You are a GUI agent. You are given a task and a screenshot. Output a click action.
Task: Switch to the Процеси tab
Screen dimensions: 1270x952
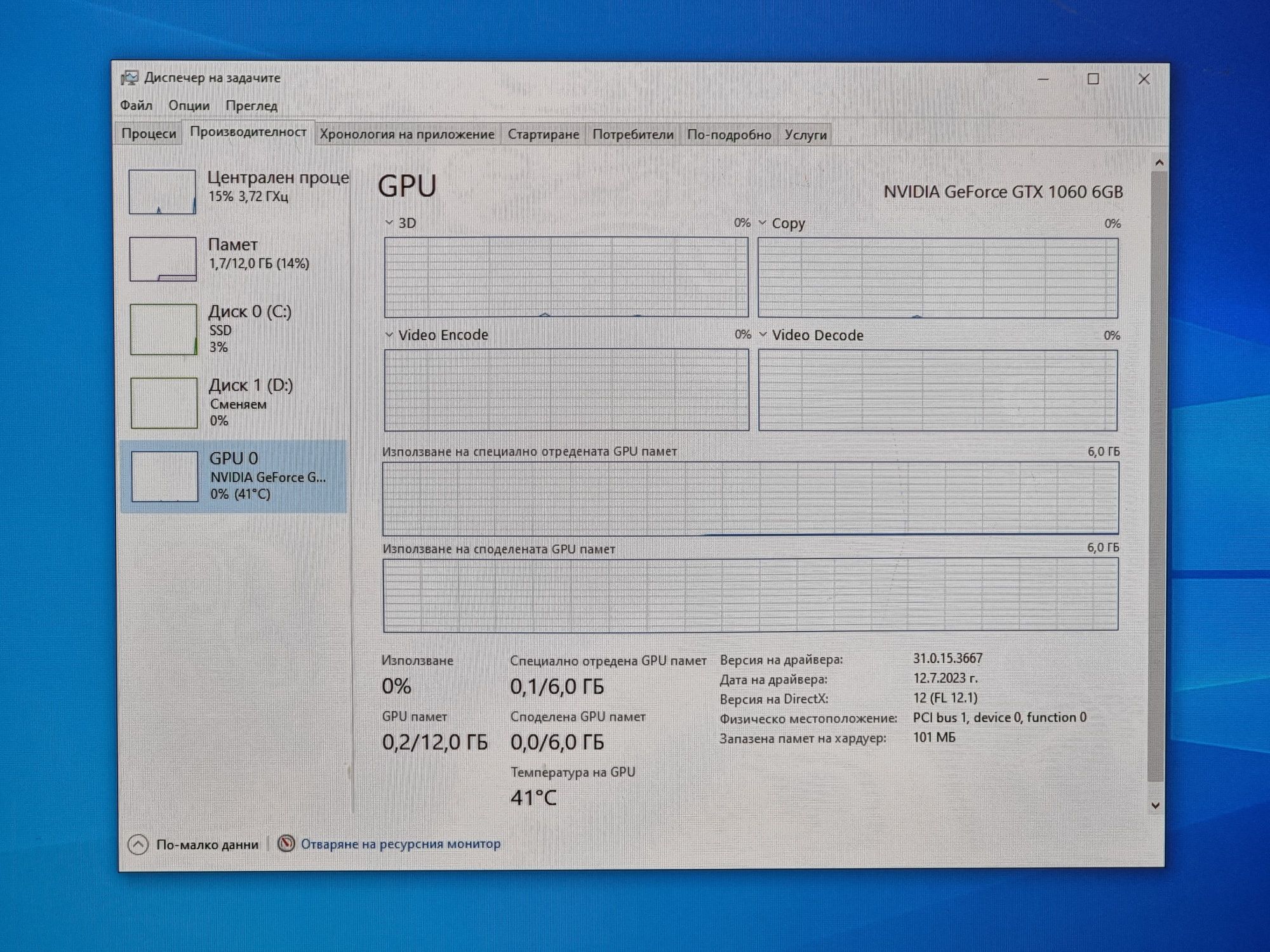[149, 134]
